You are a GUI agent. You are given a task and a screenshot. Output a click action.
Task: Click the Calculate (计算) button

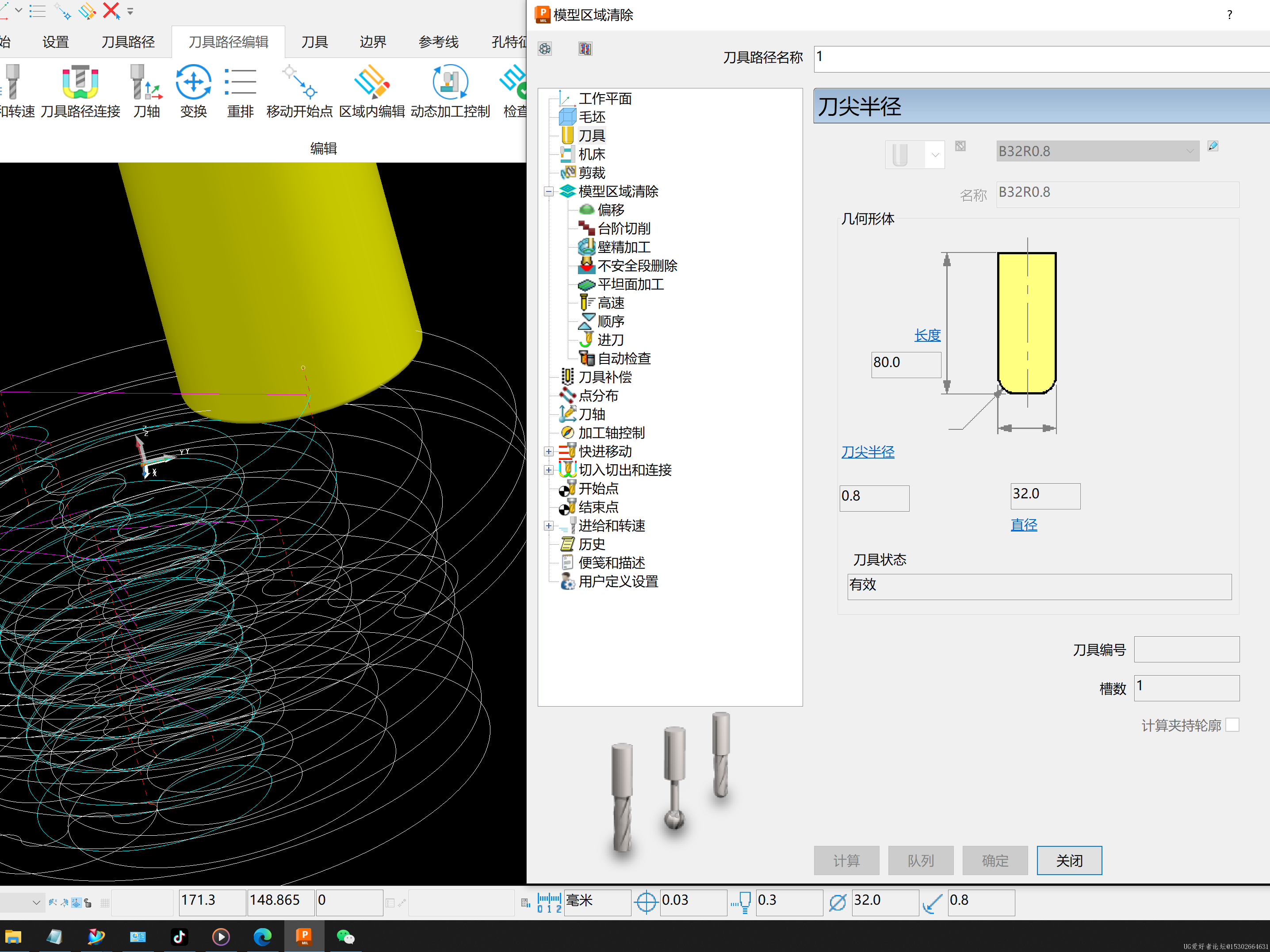(846, 861)
